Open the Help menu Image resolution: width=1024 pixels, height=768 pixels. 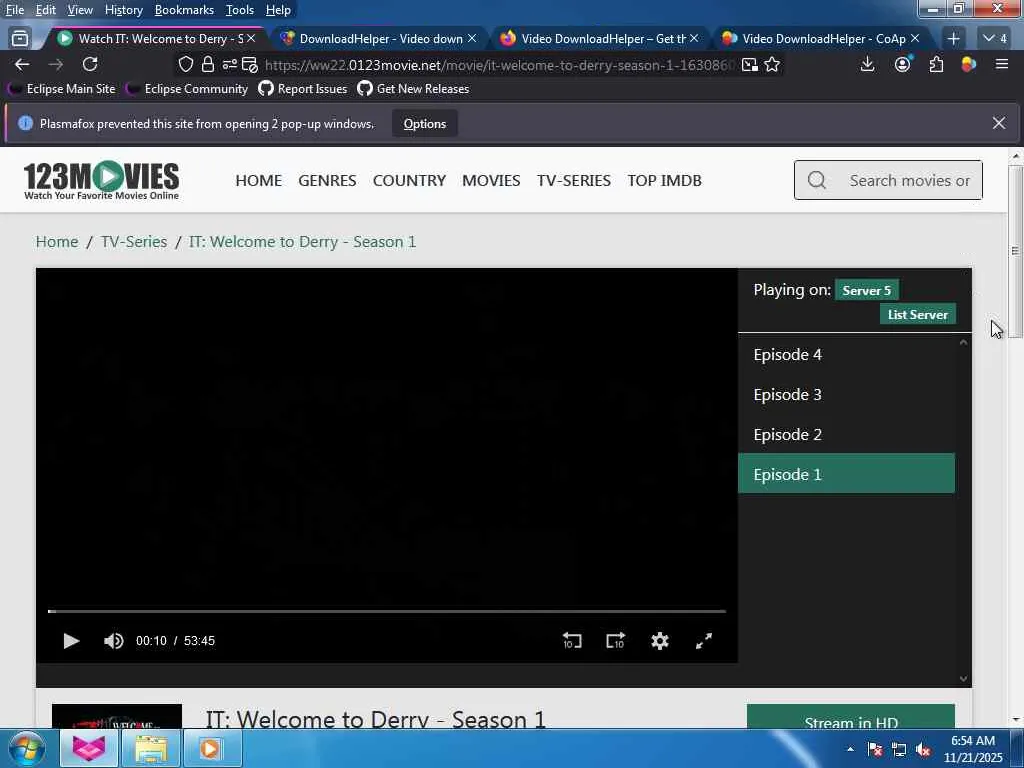(x=278, y=10)
